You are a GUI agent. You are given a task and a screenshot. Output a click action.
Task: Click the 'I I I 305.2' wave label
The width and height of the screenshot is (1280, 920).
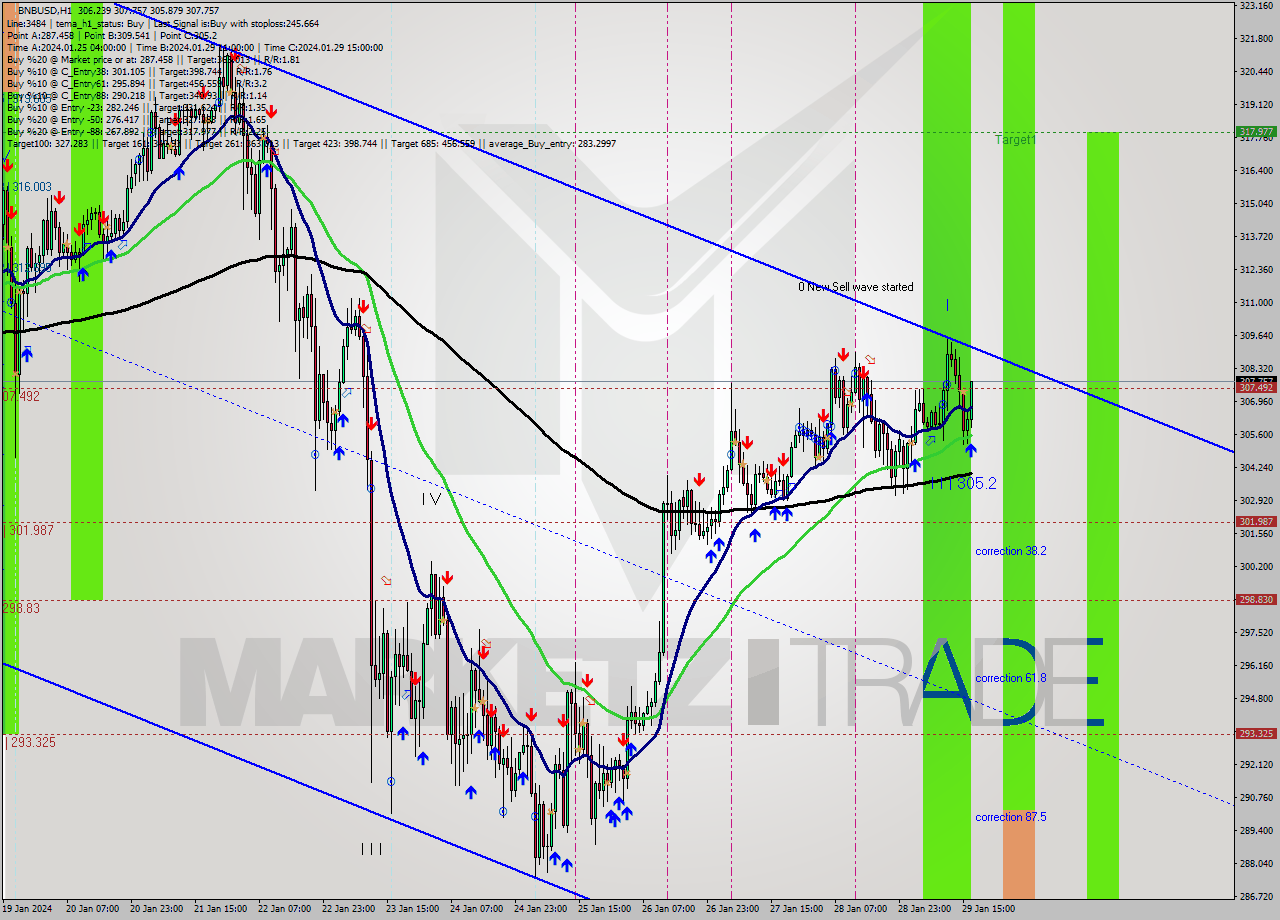click(962, 483)
